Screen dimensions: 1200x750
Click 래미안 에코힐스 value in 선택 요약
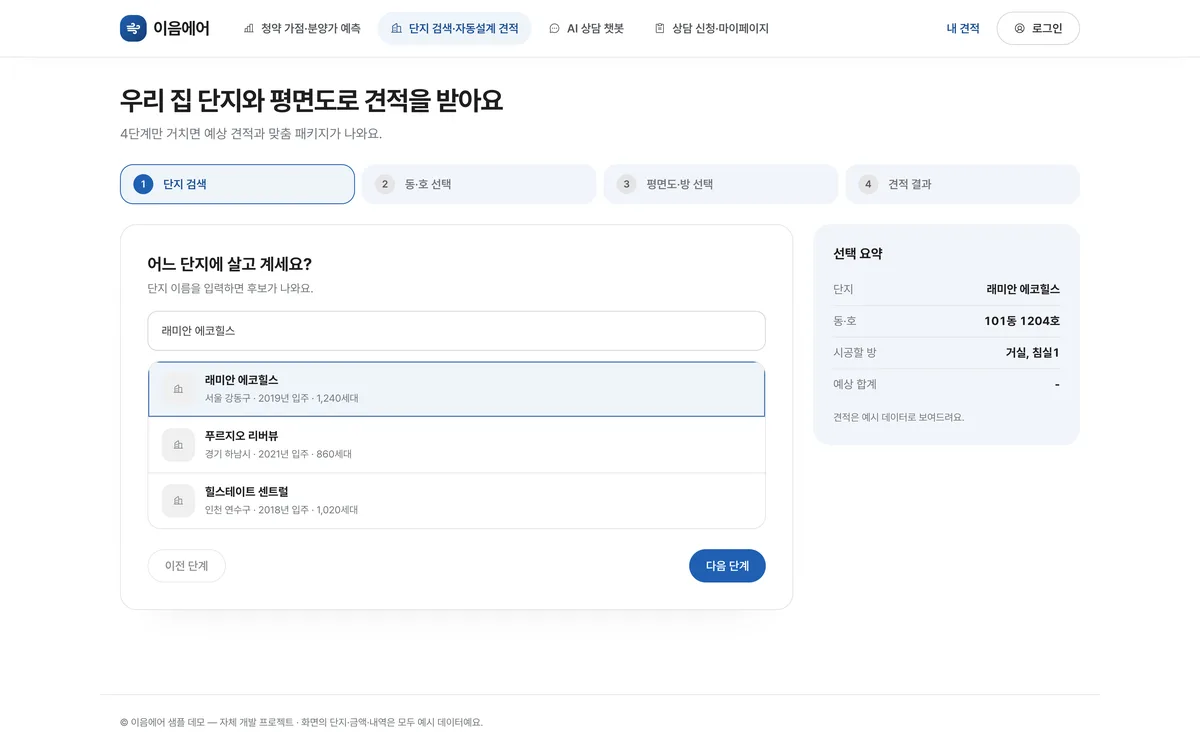point(1023,289)
